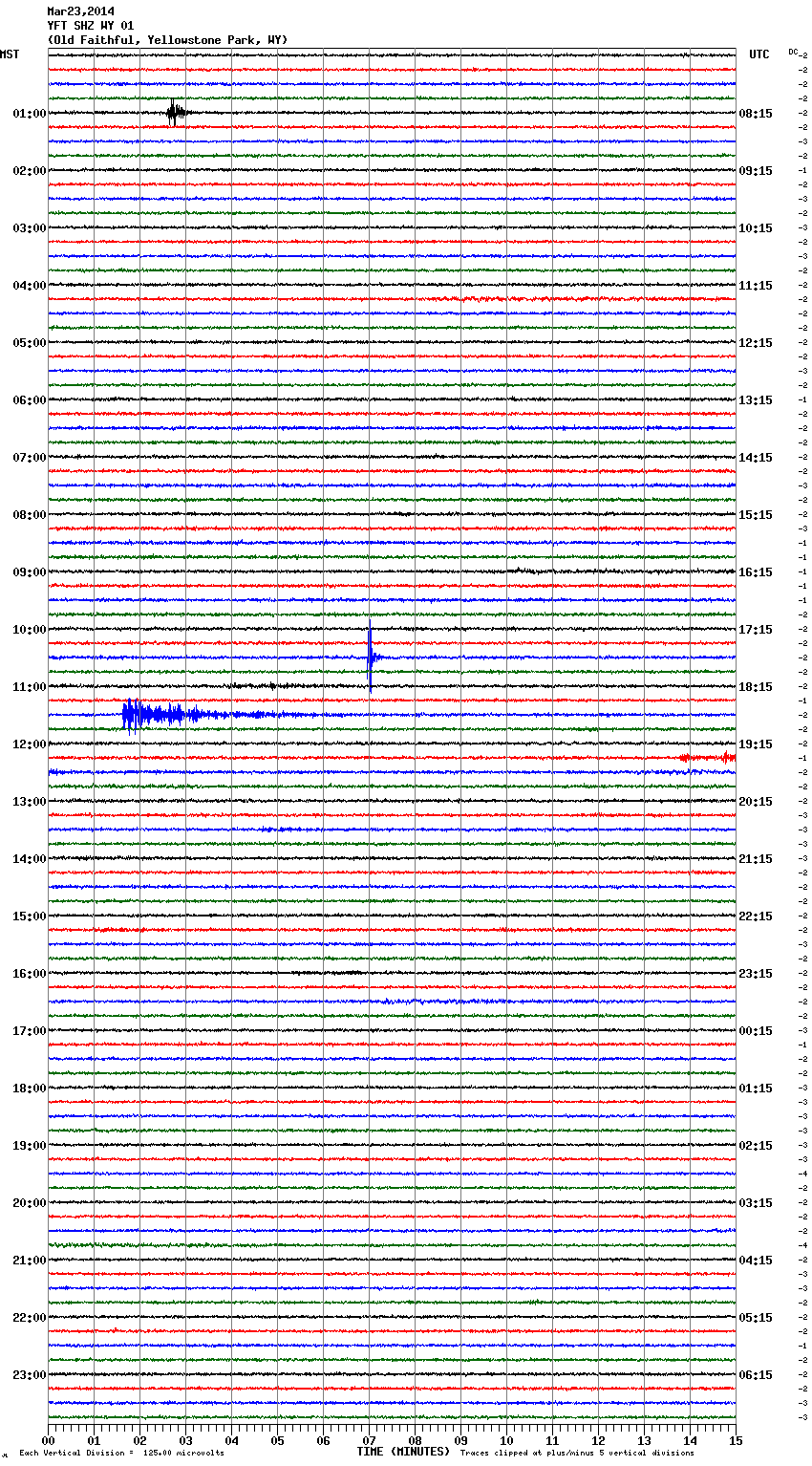Click the "17:00" MST time label

click(30, 1031)
